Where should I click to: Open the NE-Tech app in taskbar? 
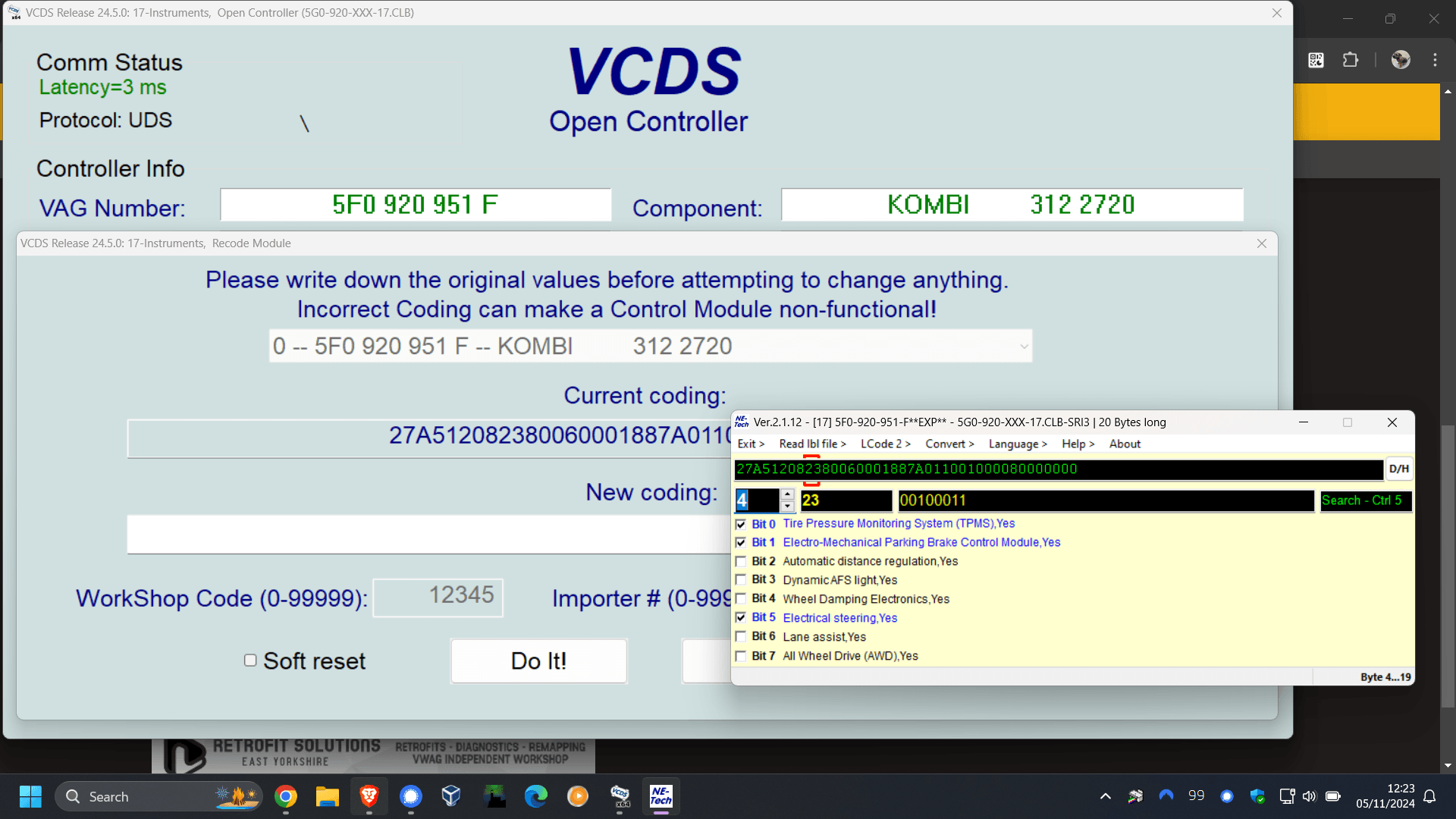(x=661, y=796)
